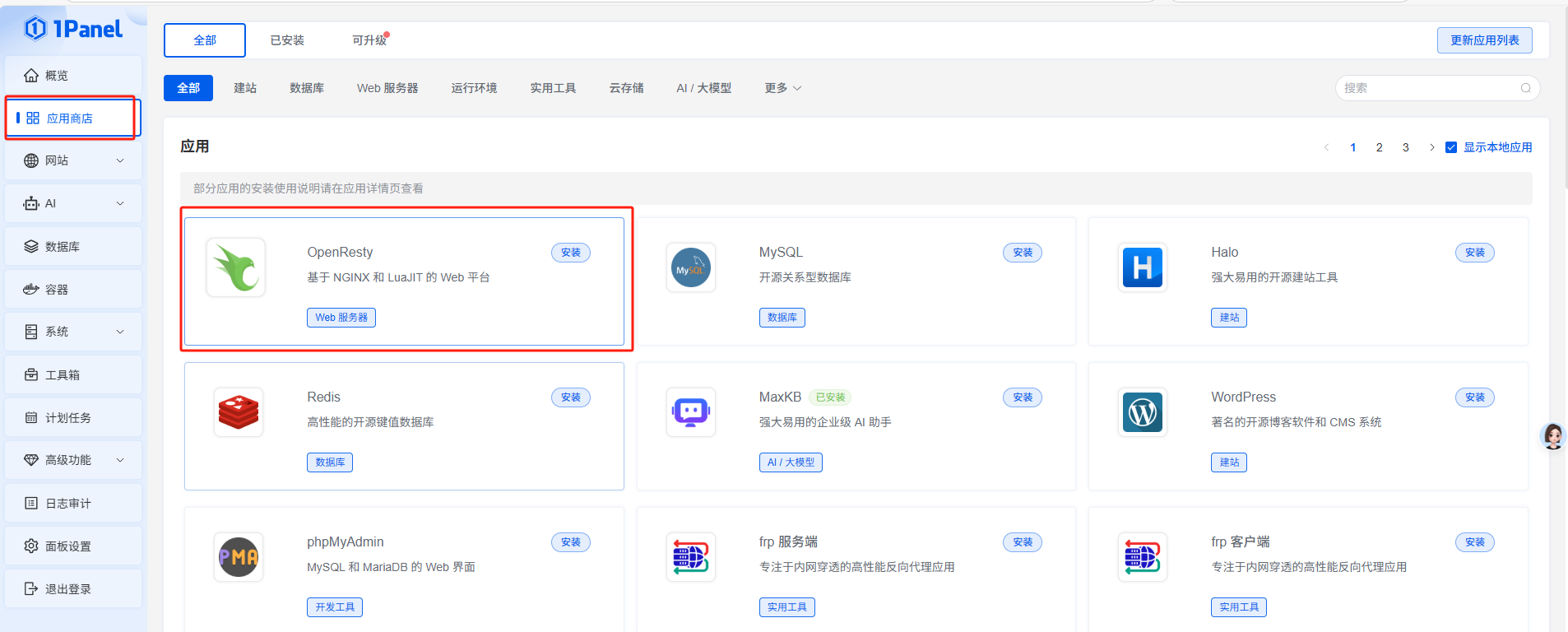The width and height of the screenshot is (1568, 632).
Task: Expand the 网站 sidebar menu
Action: coord(120,160)
